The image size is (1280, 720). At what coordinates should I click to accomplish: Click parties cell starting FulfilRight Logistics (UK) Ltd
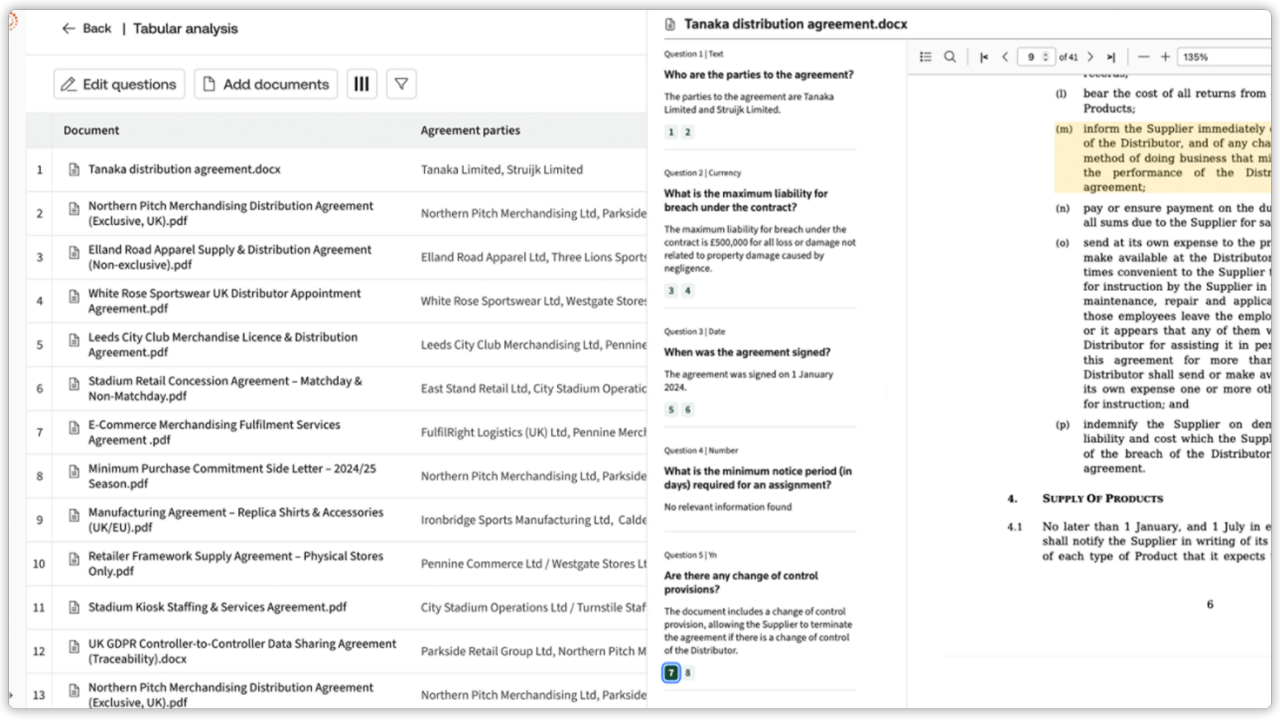tap(533, 433)
